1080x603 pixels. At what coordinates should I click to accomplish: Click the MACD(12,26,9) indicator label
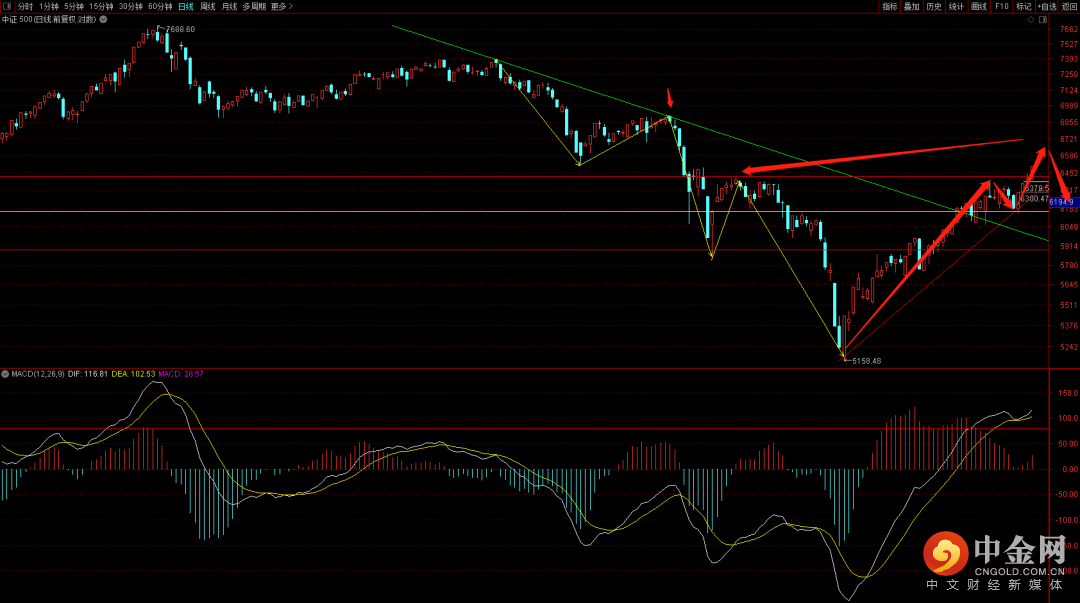[x=38, y=374]
